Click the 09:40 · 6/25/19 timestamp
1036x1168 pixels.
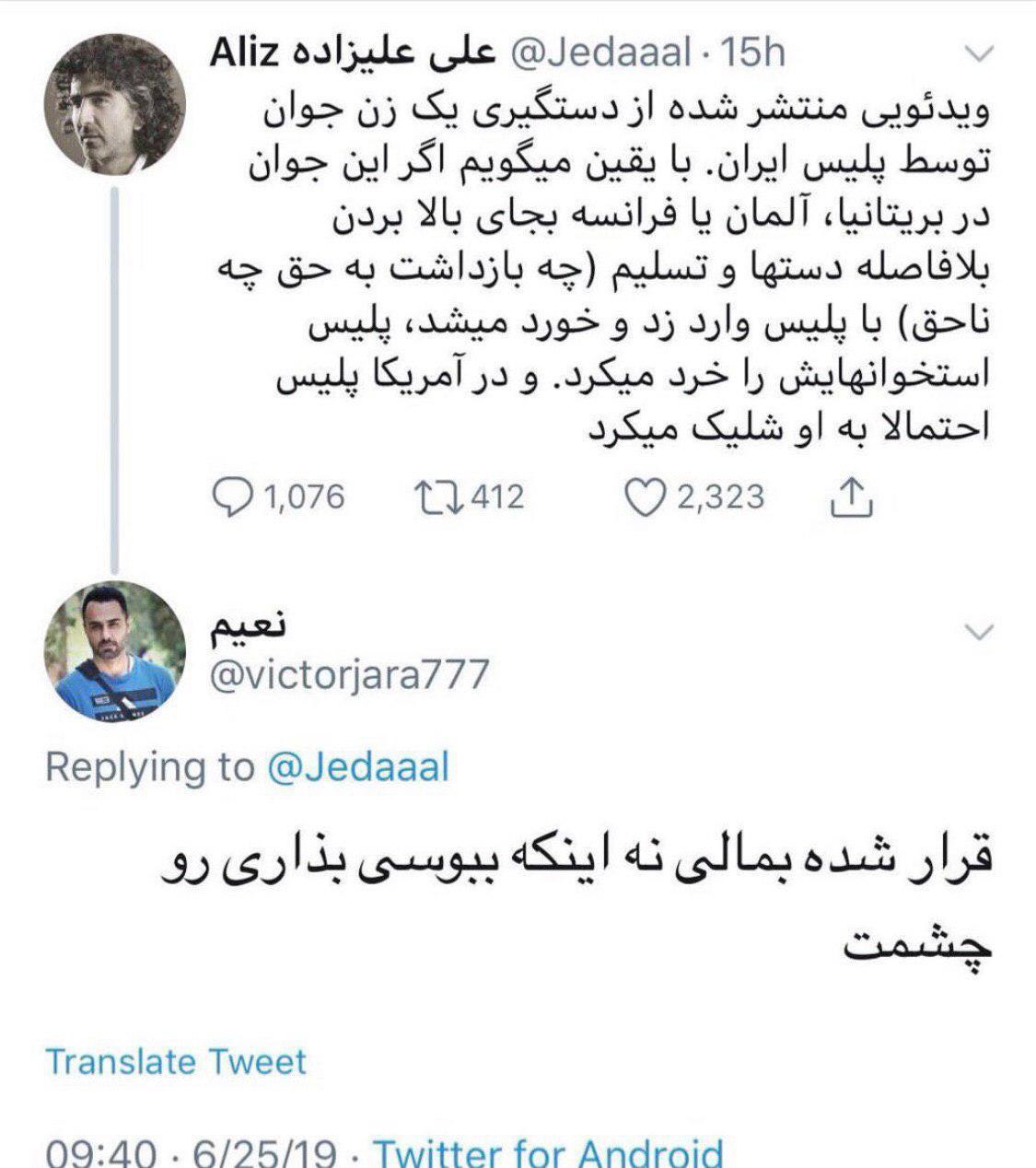coord(192,1153)
